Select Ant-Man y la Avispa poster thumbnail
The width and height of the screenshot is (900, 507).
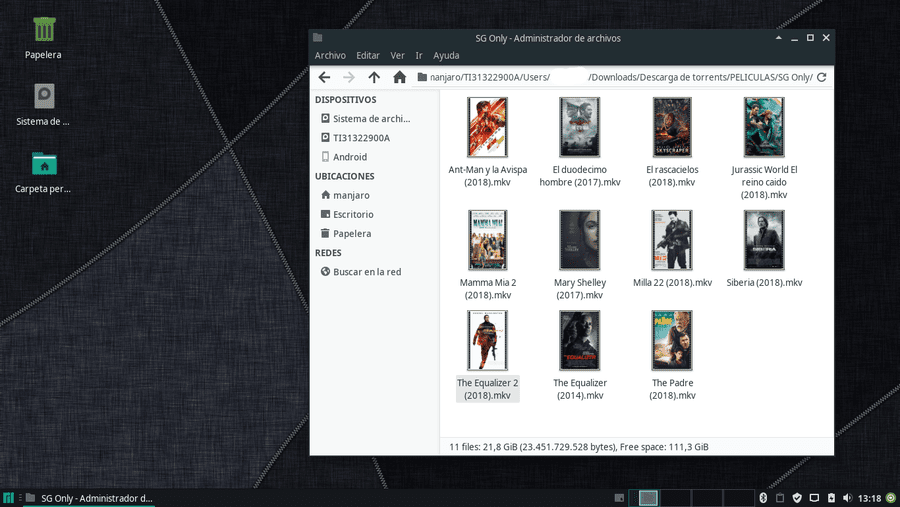click(487, 127)
